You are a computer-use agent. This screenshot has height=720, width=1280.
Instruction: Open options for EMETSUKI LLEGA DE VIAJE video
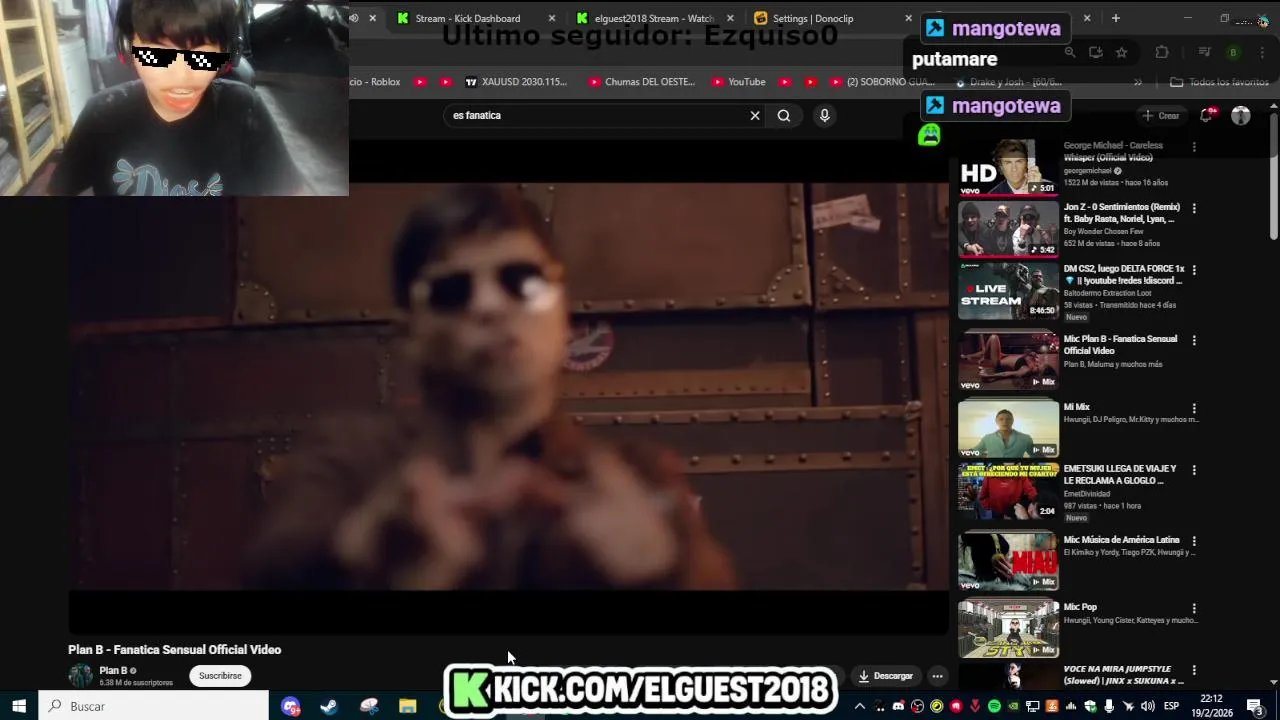tap(1194, 470)
